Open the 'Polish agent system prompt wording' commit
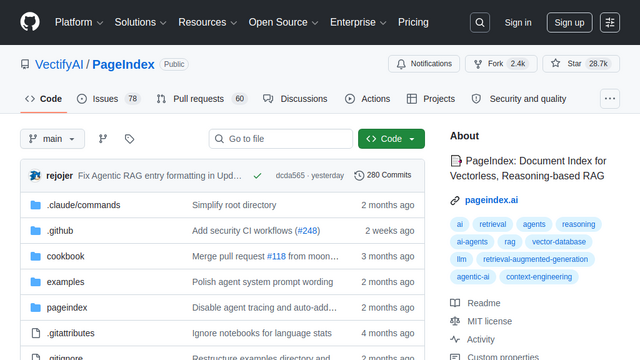 tap(262, 282)
